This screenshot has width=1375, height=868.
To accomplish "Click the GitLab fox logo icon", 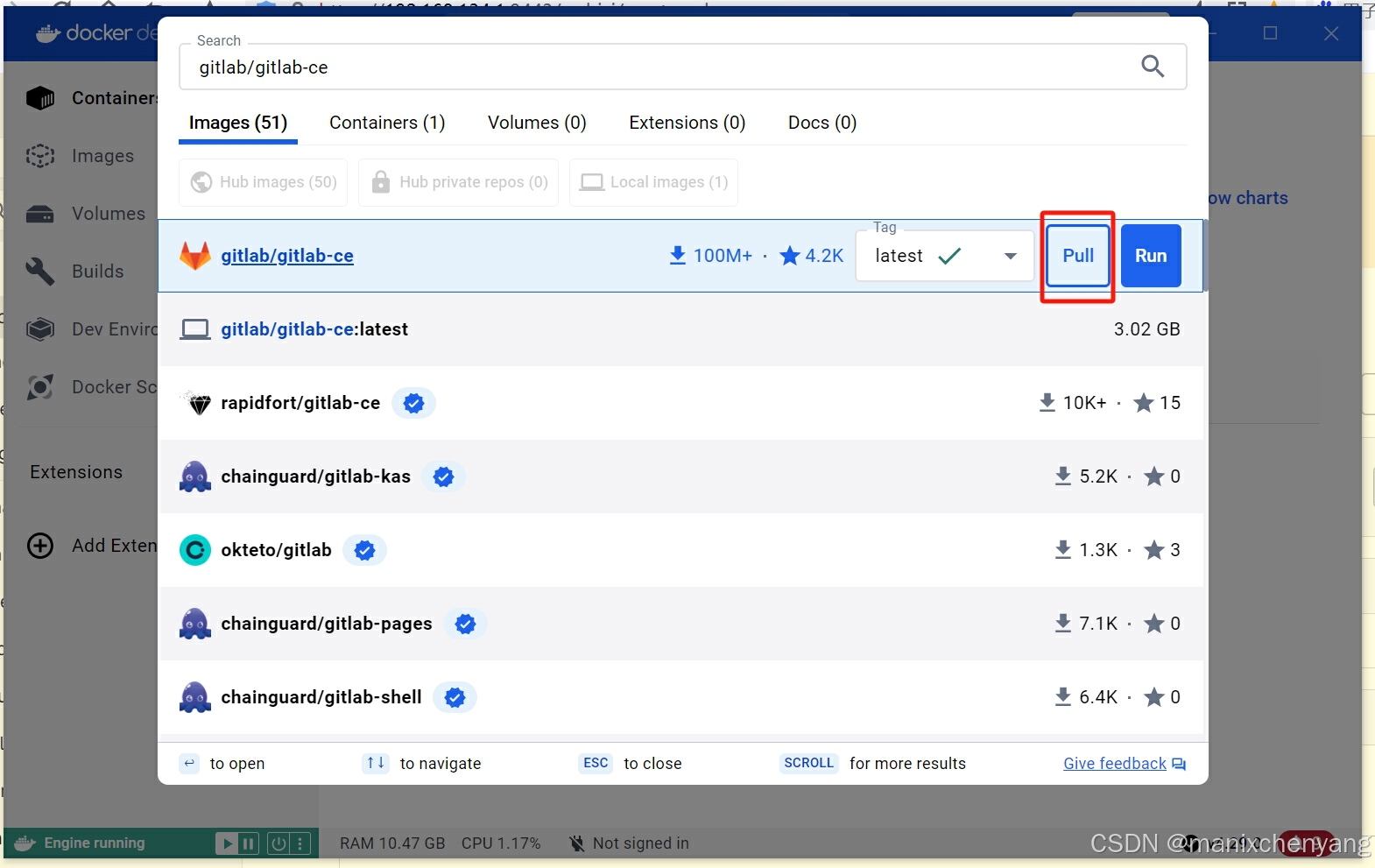I will tap(195, 256).
